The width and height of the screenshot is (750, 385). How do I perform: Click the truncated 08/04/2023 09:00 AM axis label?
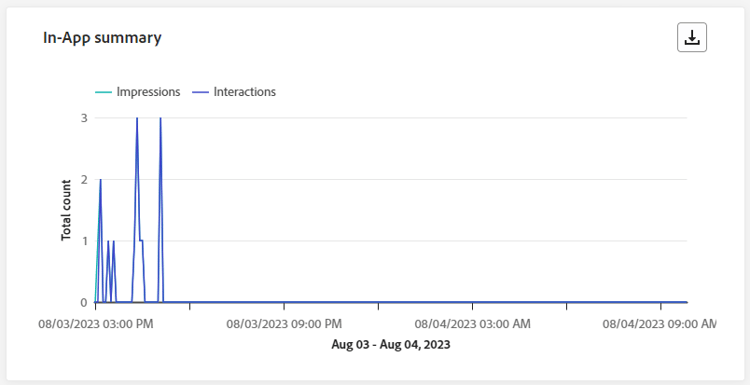[x=659, y=324]
